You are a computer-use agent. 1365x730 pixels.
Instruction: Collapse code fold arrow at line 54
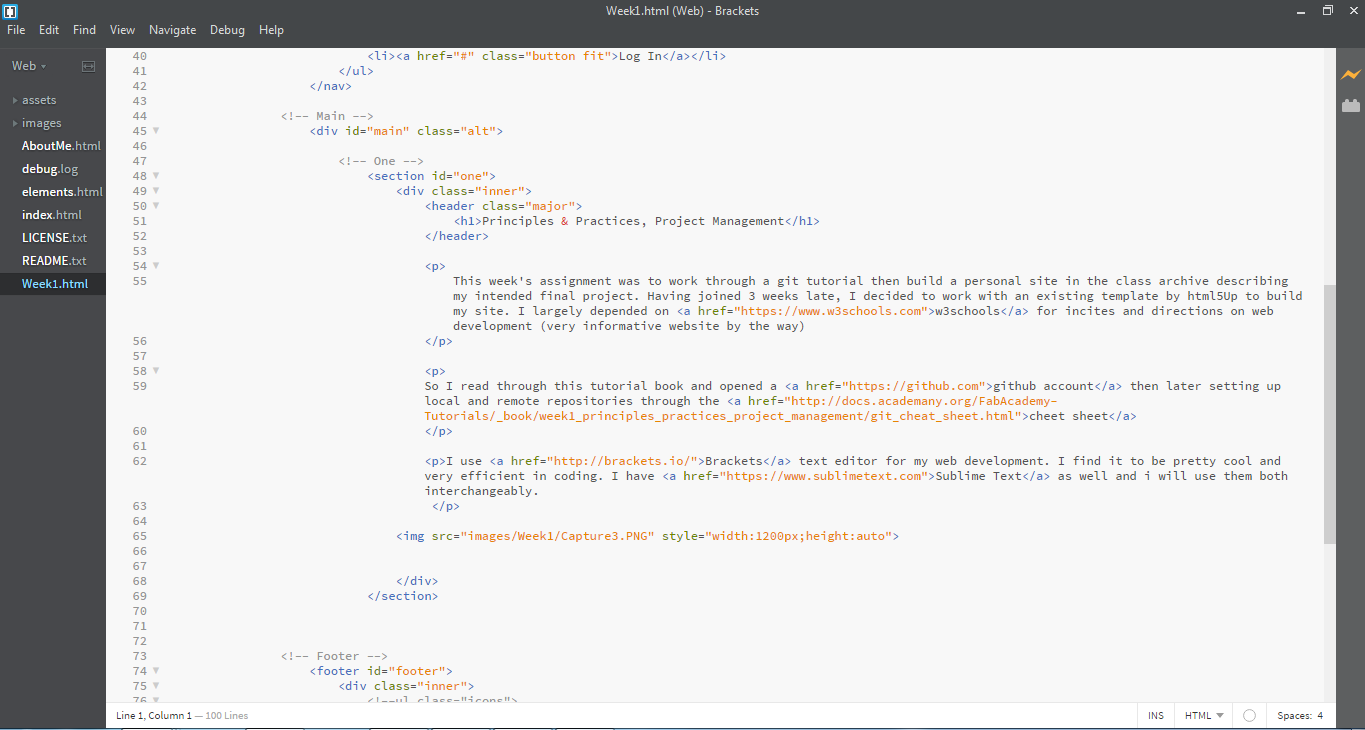point(156,266)
